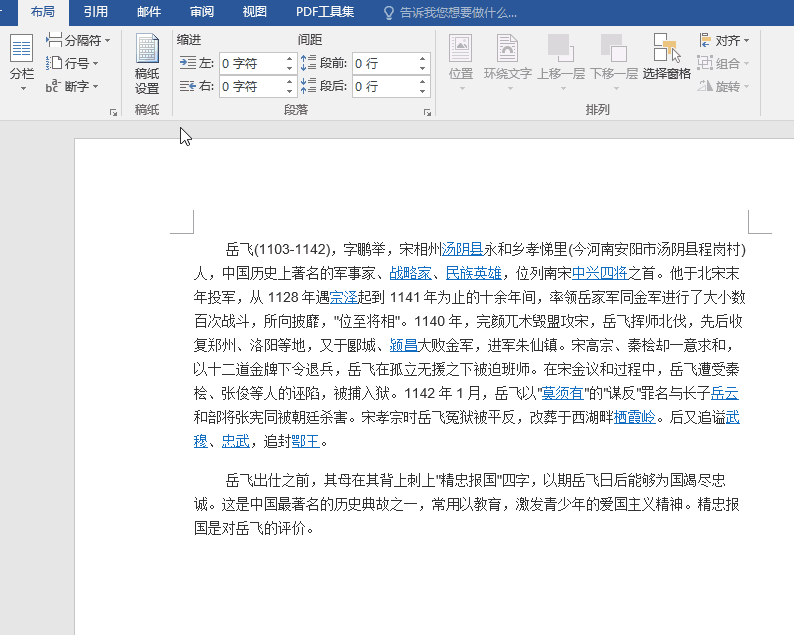The image size is (794, 635).
Task: Increase the 段前 spacing value
Action: pos(422,59)
